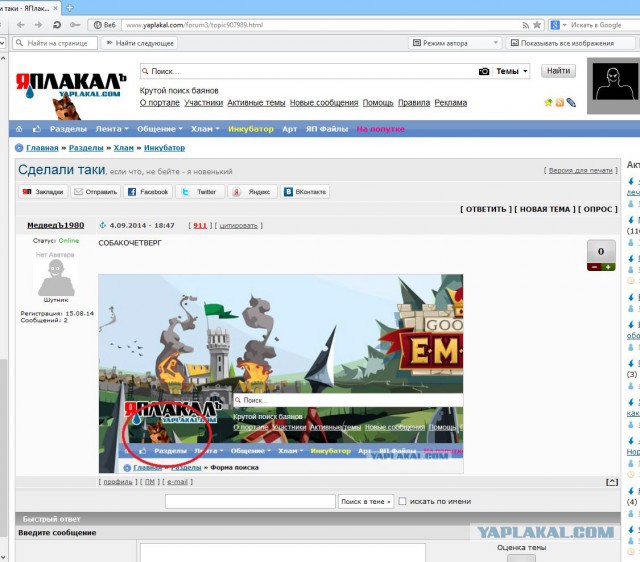Toggle искать по имени checkbox

[402, 501]
